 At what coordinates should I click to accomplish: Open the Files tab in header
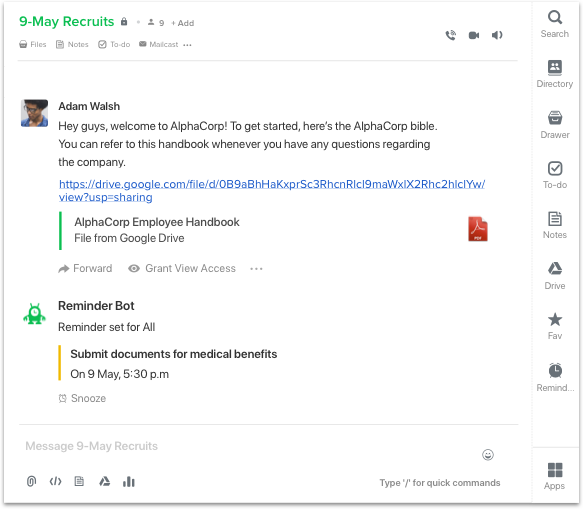pos(33,44)
